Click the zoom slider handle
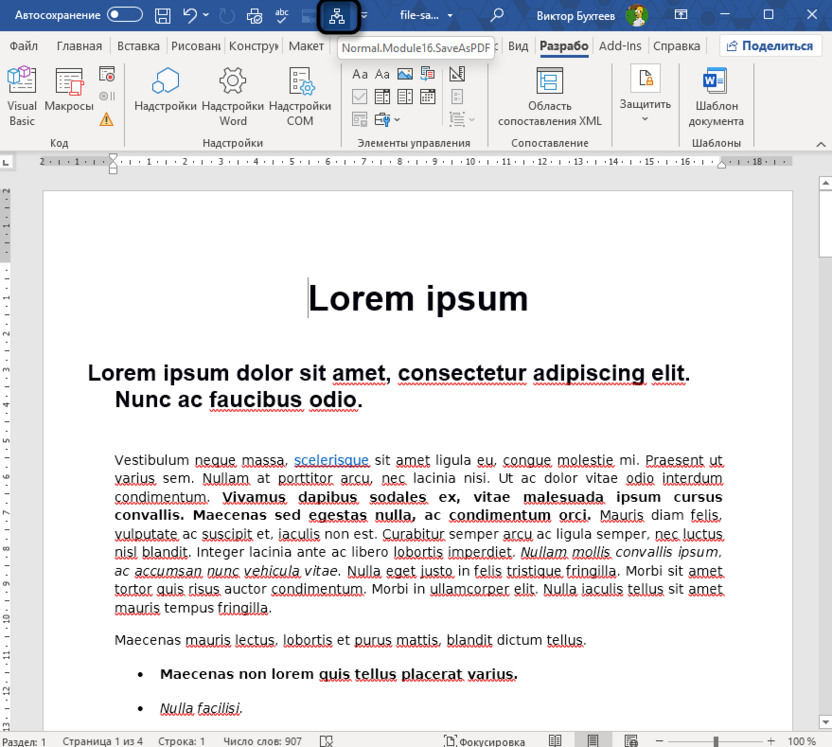832x747 pixels. click(716, 741)
